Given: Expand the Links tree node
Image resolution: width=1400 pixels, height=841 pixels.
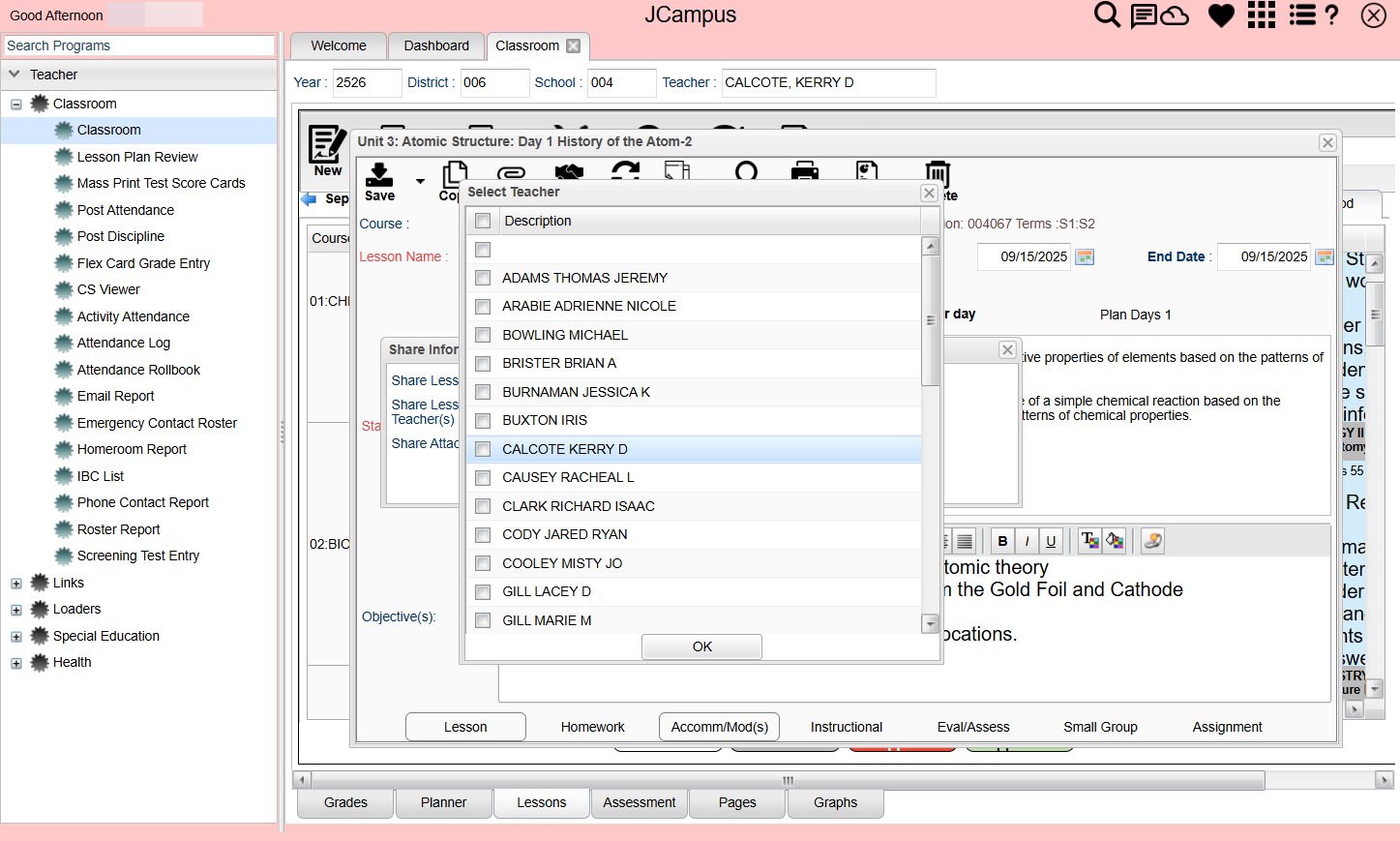Looking at the screenshot, I should click(x=16, y=584).
